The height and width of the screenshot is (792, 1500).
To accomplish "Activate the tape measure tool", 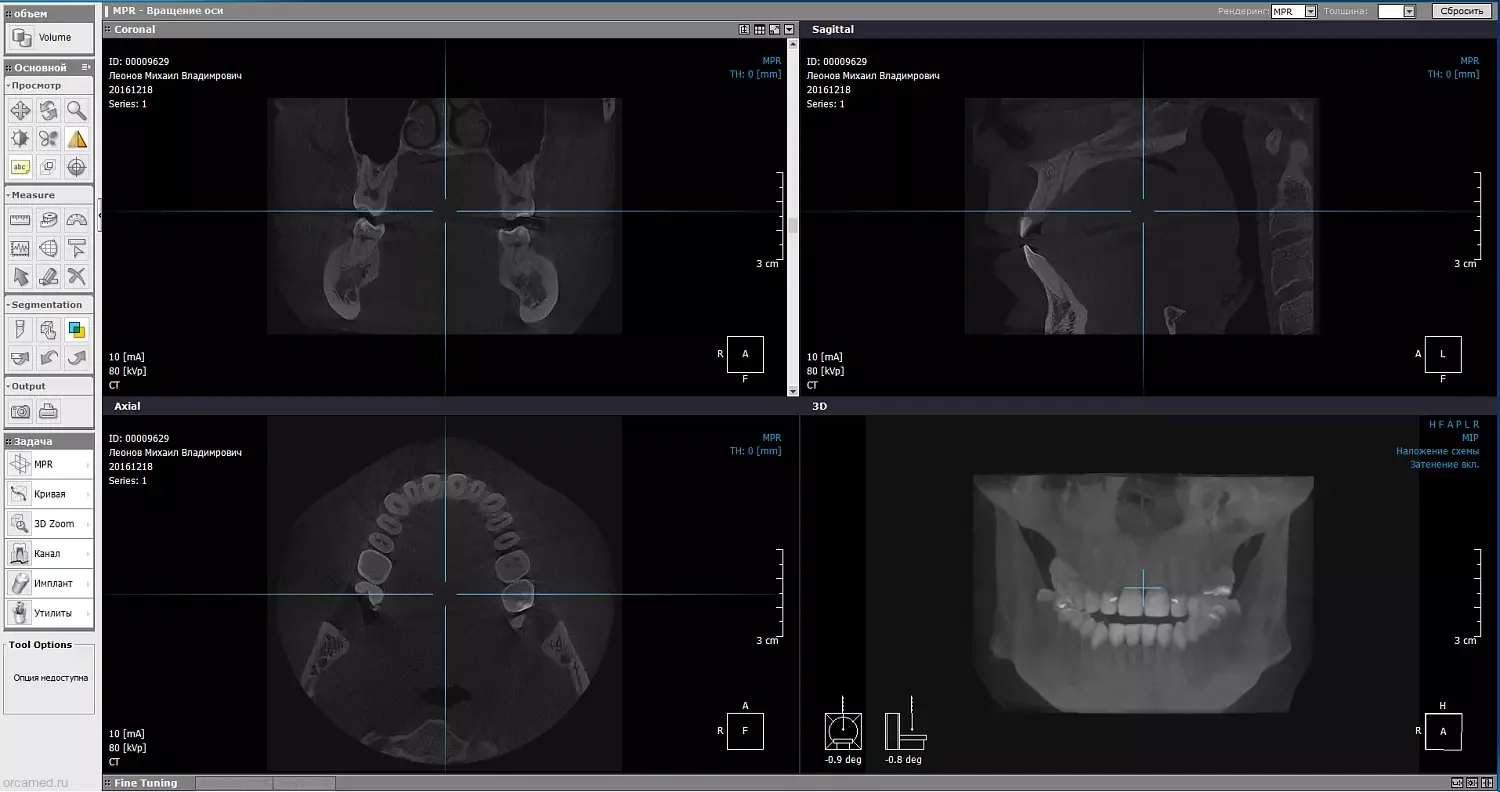I will point(48,220).
